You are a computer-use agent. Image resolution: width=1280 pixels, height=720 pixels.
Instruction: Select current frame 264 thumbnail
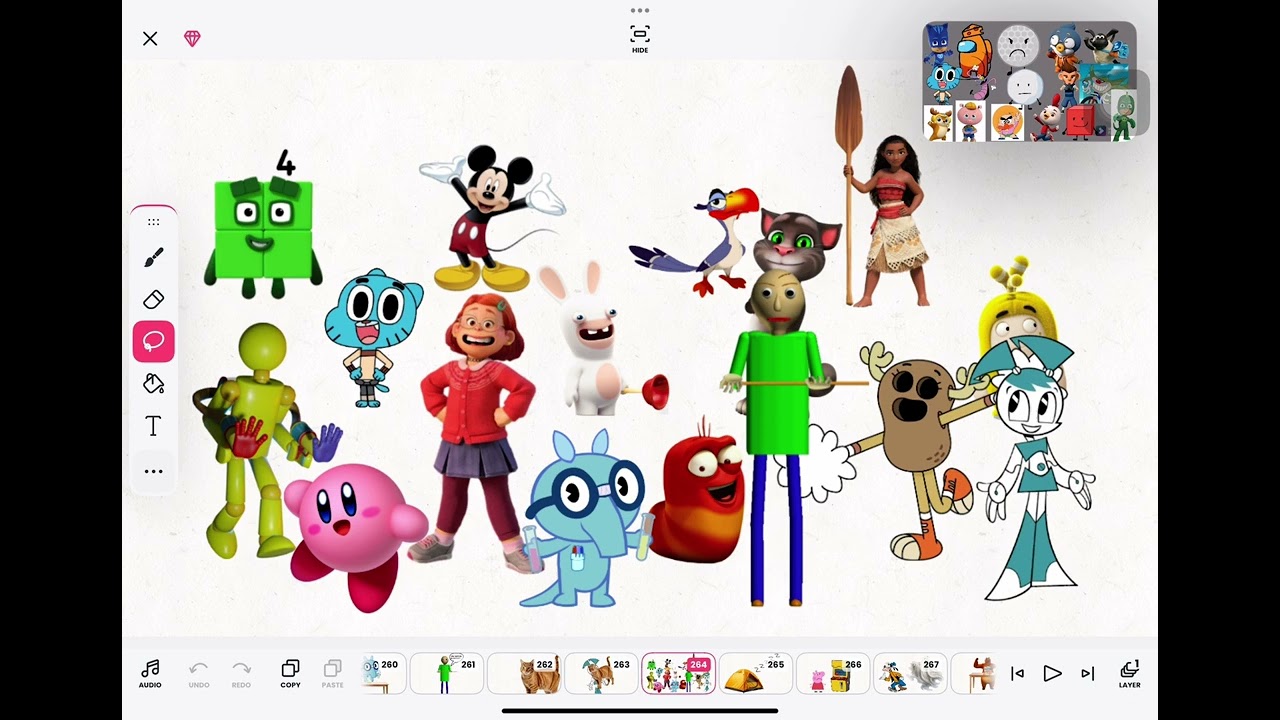(678, 674)
